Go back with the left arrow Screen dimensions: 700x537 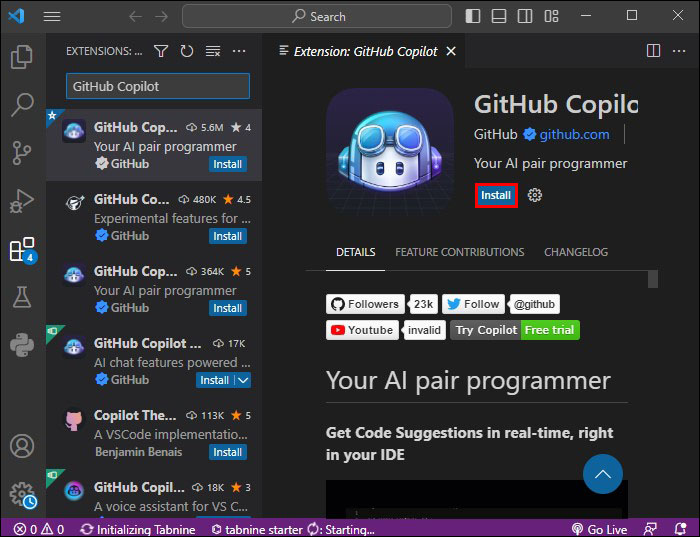[135, 17]
